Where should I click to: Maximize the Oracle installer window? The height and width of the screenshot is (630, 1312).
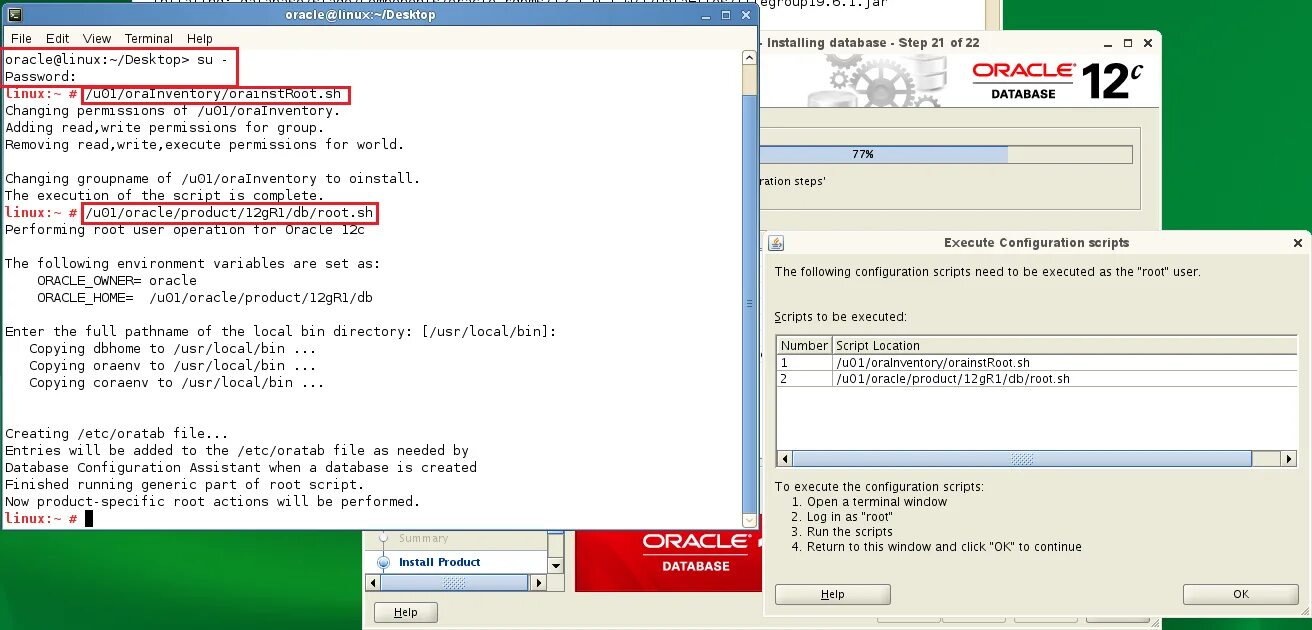pyautogui.click(x=1127, y=43)
